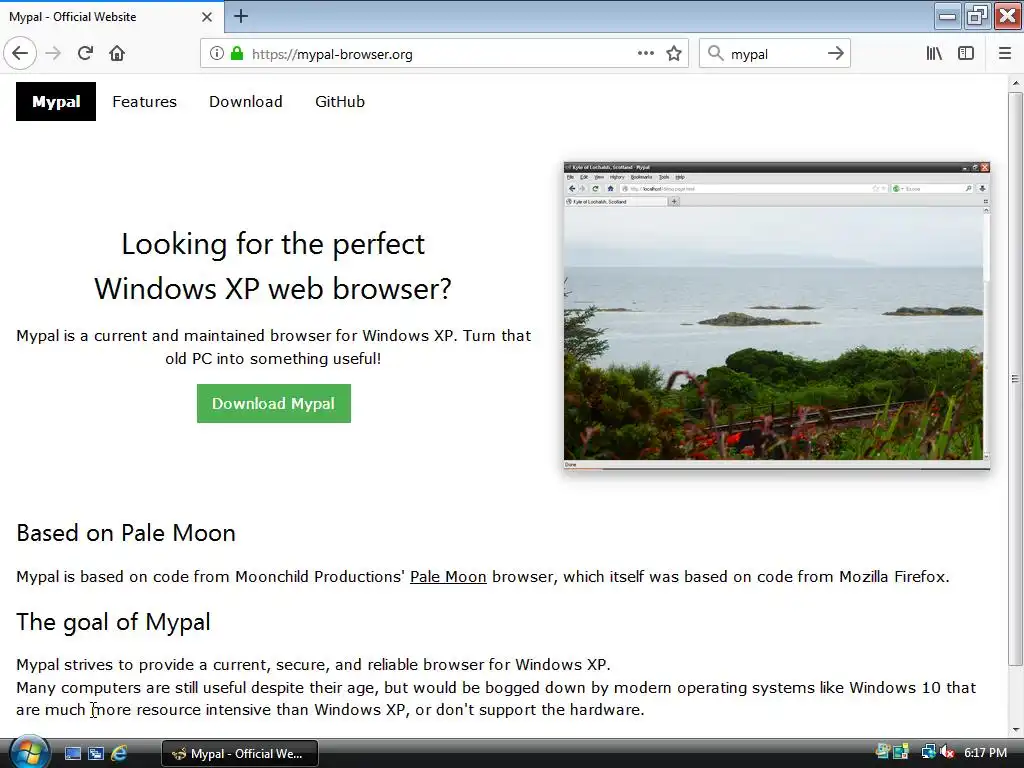The height and width of the screenshot is (768, 1024).
Task: Click the muted volume tray icon
Action: (948, 752)
